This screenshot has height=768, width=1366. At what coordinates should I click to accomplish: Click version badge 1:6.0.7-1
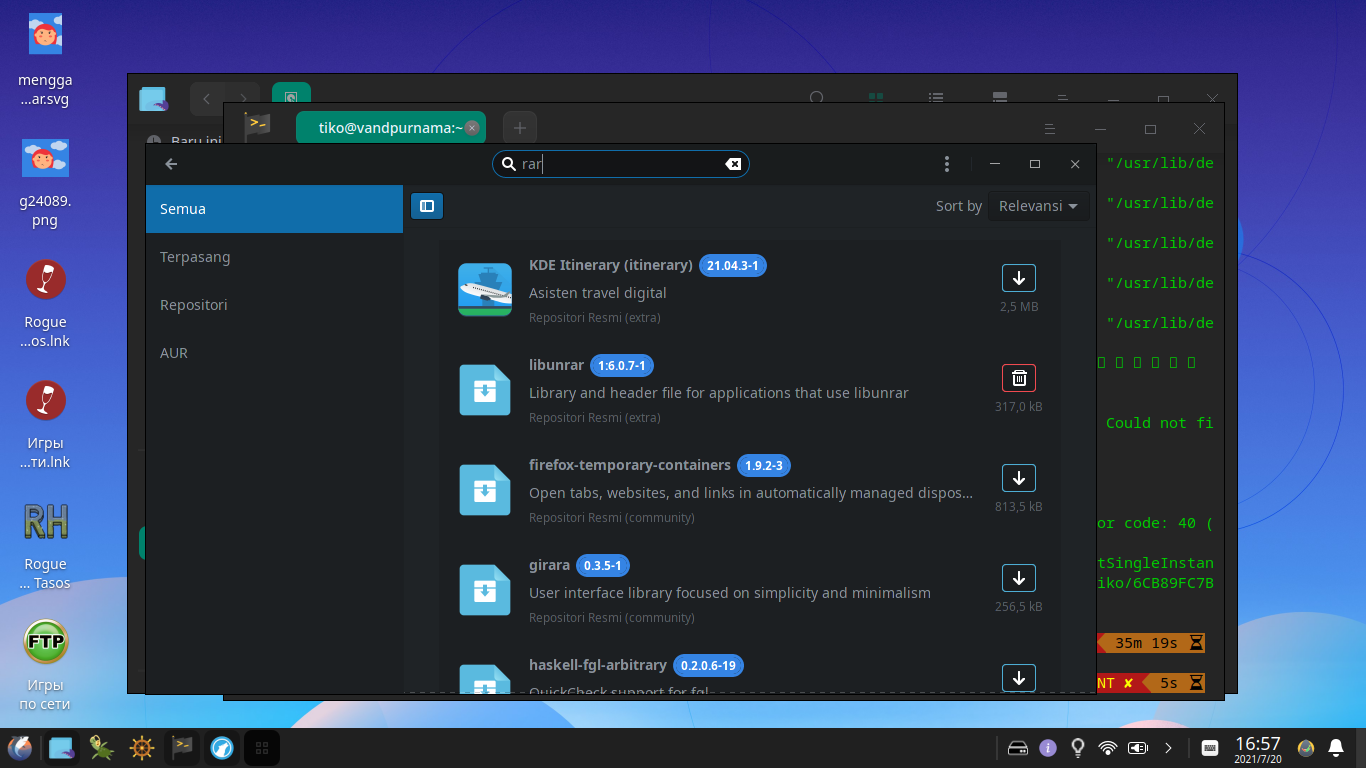coord(622,366)
